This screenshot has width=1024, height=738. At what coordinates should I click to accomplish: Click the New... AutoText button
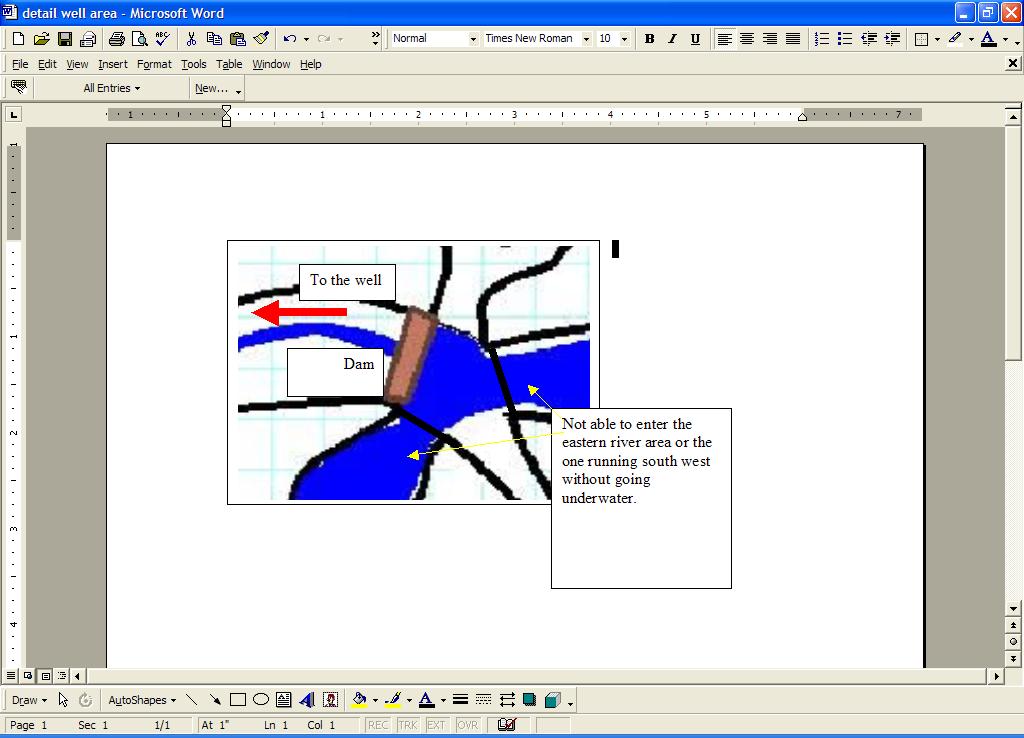click(x=212, y=88)
